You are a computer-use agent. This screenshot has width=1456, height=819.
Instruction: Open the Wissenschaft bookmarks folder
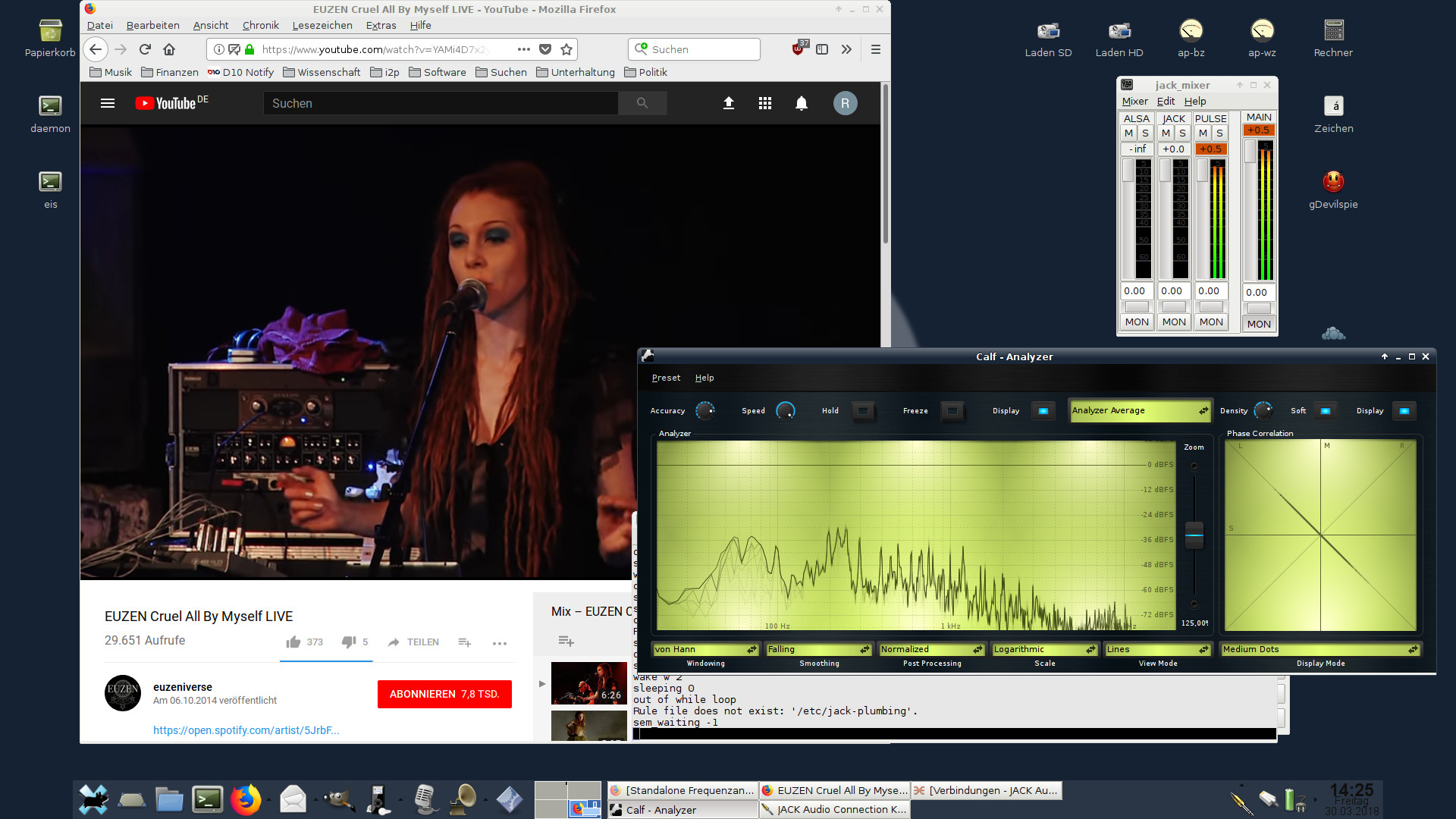(x=322, y=72)
